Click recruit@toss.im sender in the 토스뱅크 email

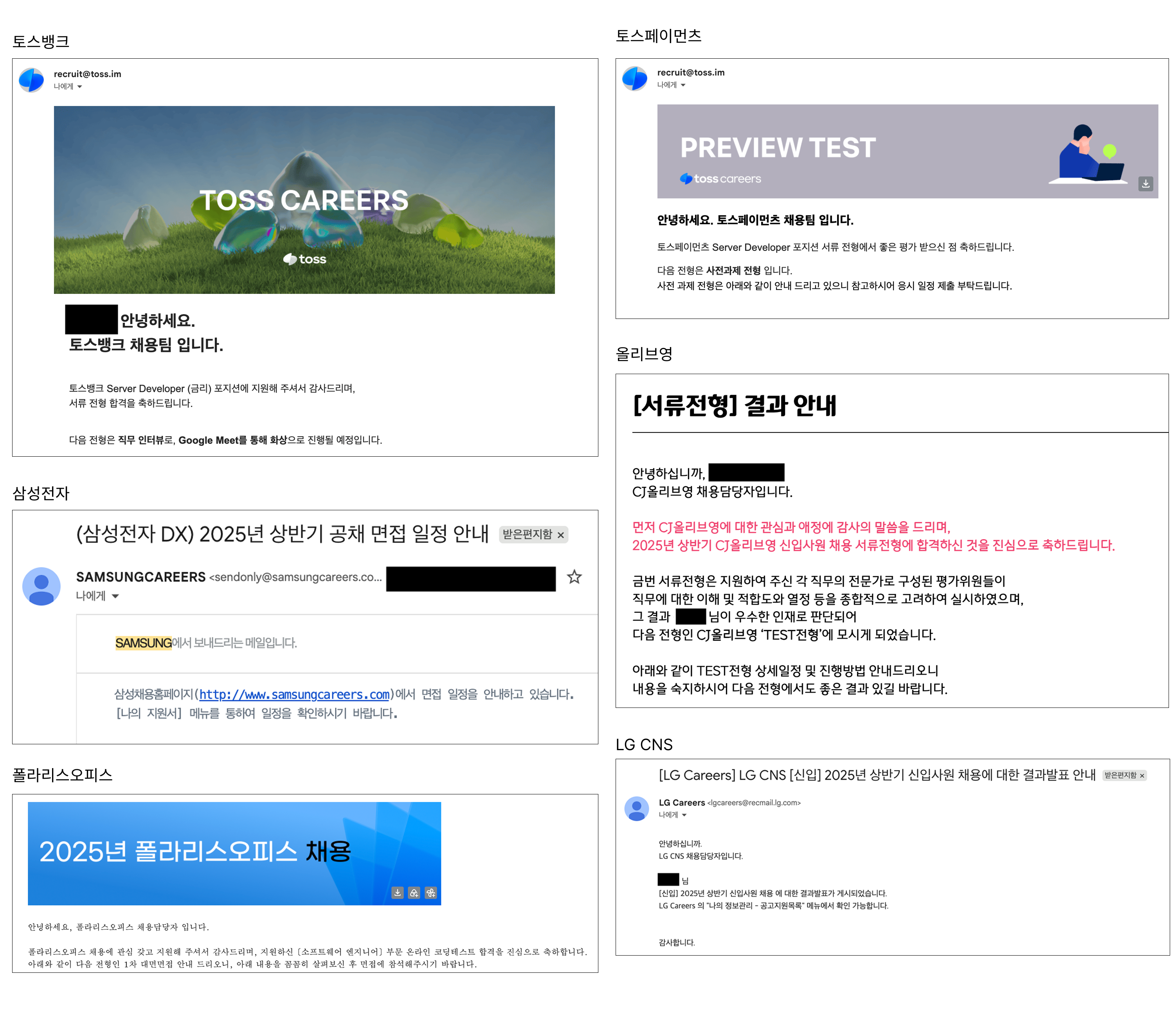point(88,74)
